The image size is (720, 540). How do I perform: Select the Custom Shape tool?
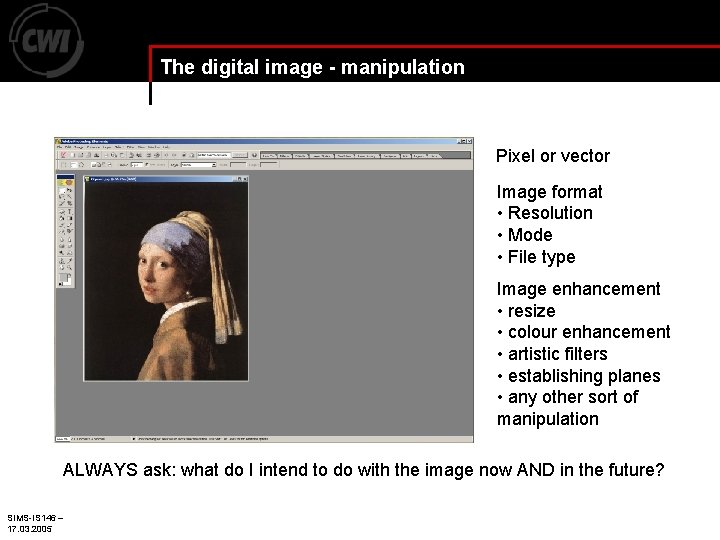62,212
